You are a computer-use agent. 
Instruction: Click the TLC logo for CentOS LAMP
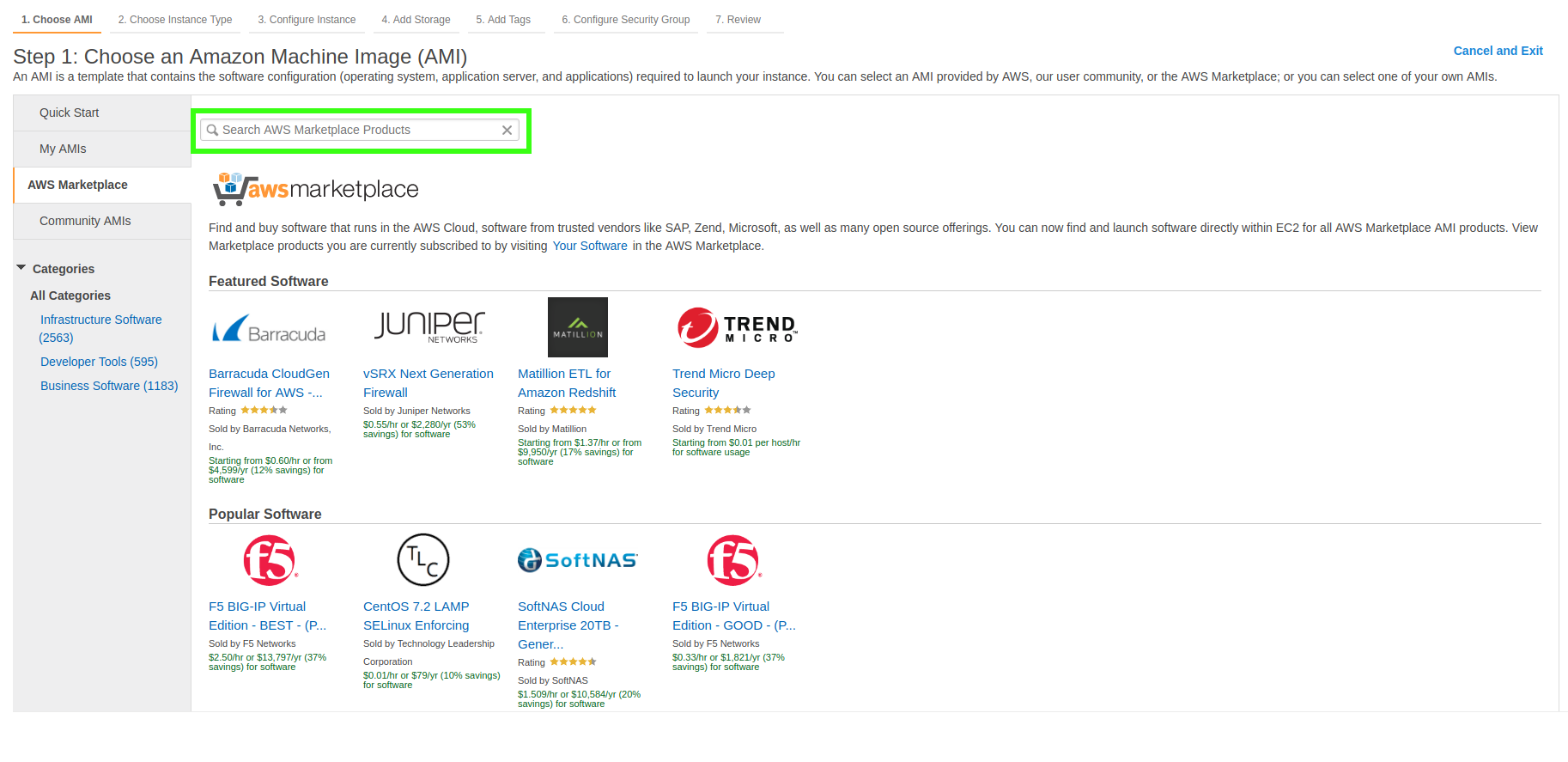[x=423, y=560]
